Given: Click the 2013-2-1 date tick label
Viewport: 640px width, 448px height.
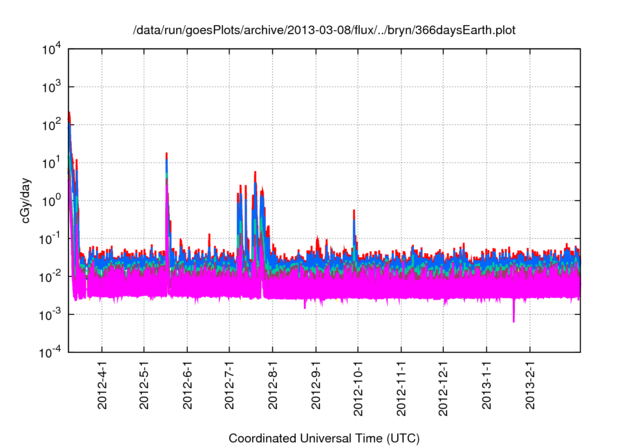Looking at the screenshot, I should point(530,385).
